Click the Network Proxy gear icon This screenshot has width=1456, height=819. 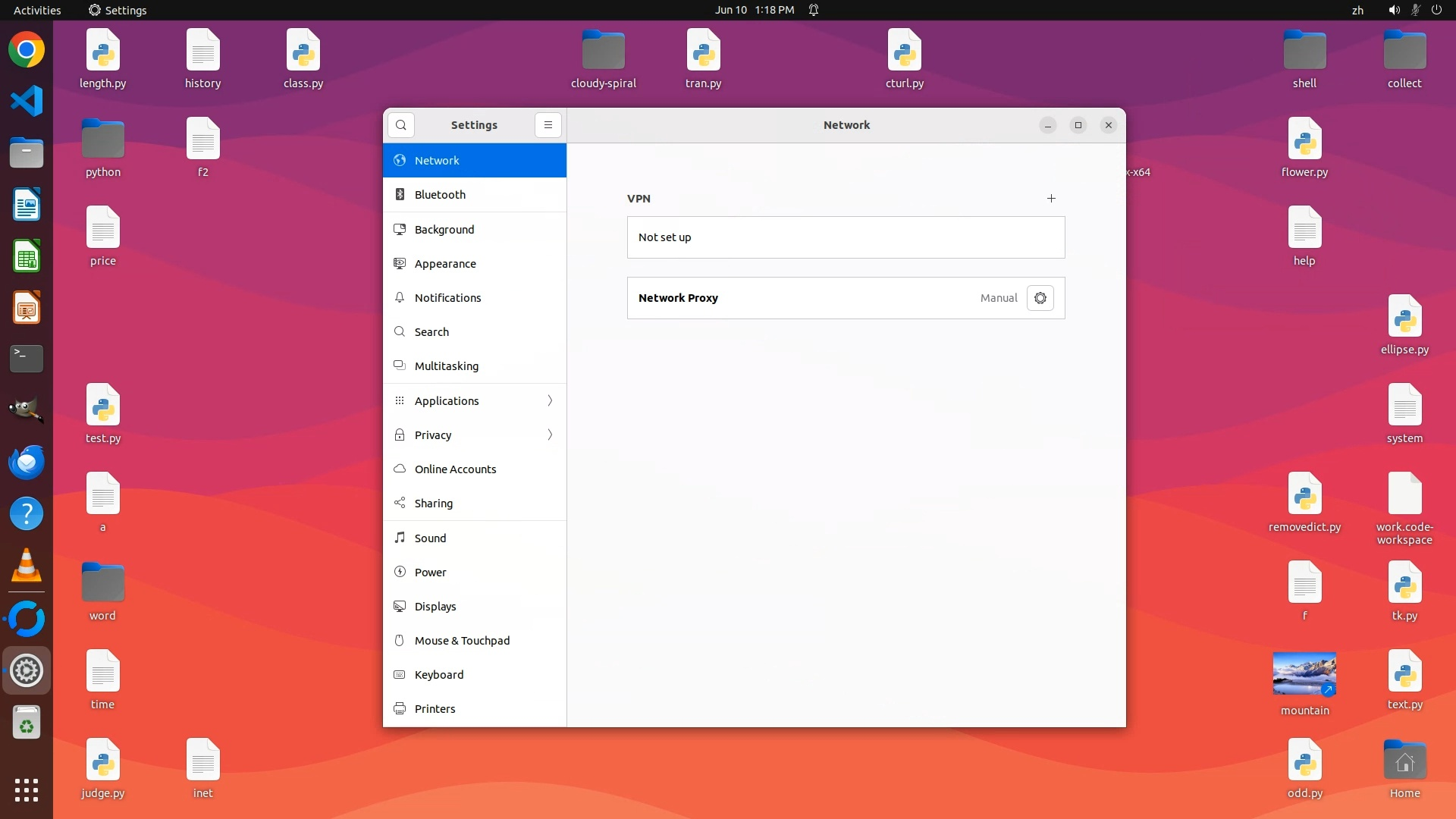pyautogui.click(x=1040, y=298)
